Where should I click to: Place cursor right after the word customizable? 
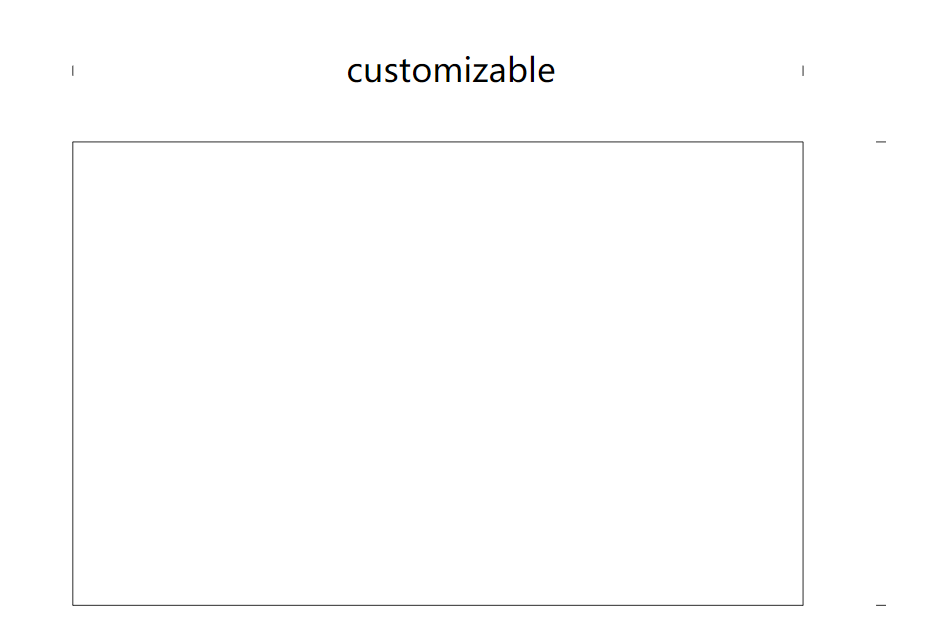tap(557, 71)
